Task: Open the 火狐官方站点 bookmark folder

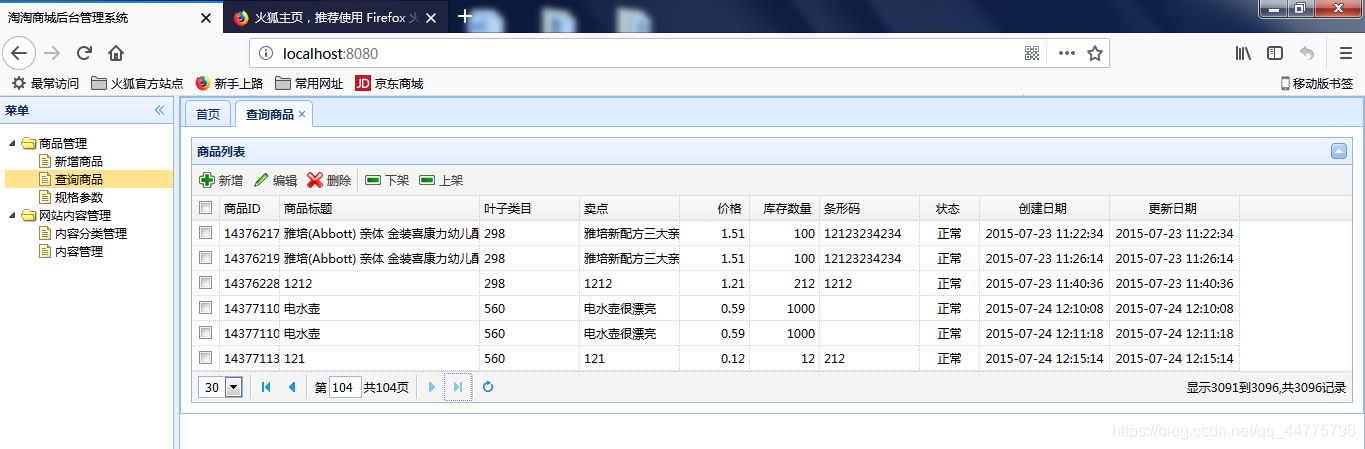Action: click(x=137, y=83)
